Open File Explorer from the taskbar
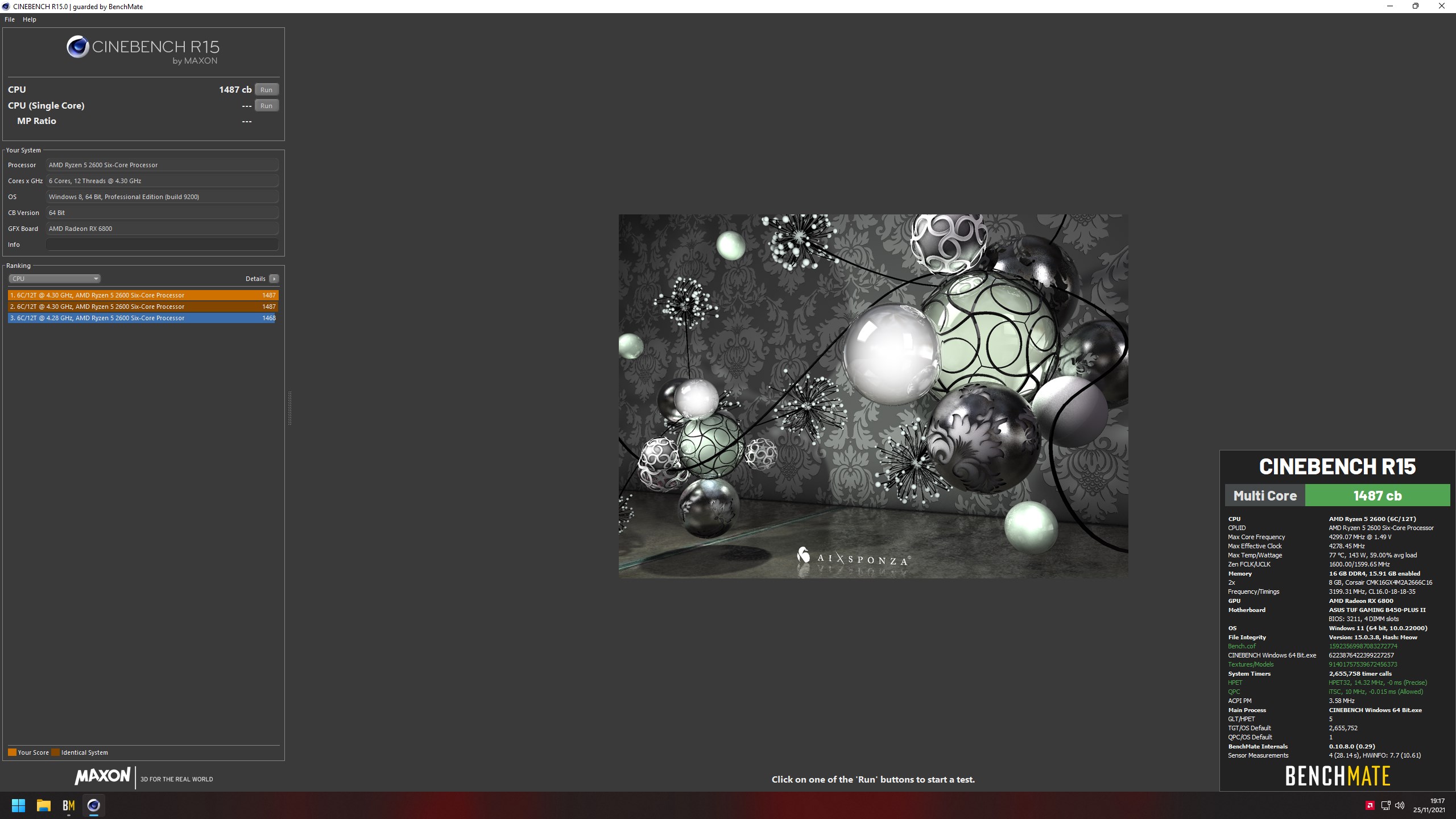The image size is (1456, 819). (x=44, y=805)
